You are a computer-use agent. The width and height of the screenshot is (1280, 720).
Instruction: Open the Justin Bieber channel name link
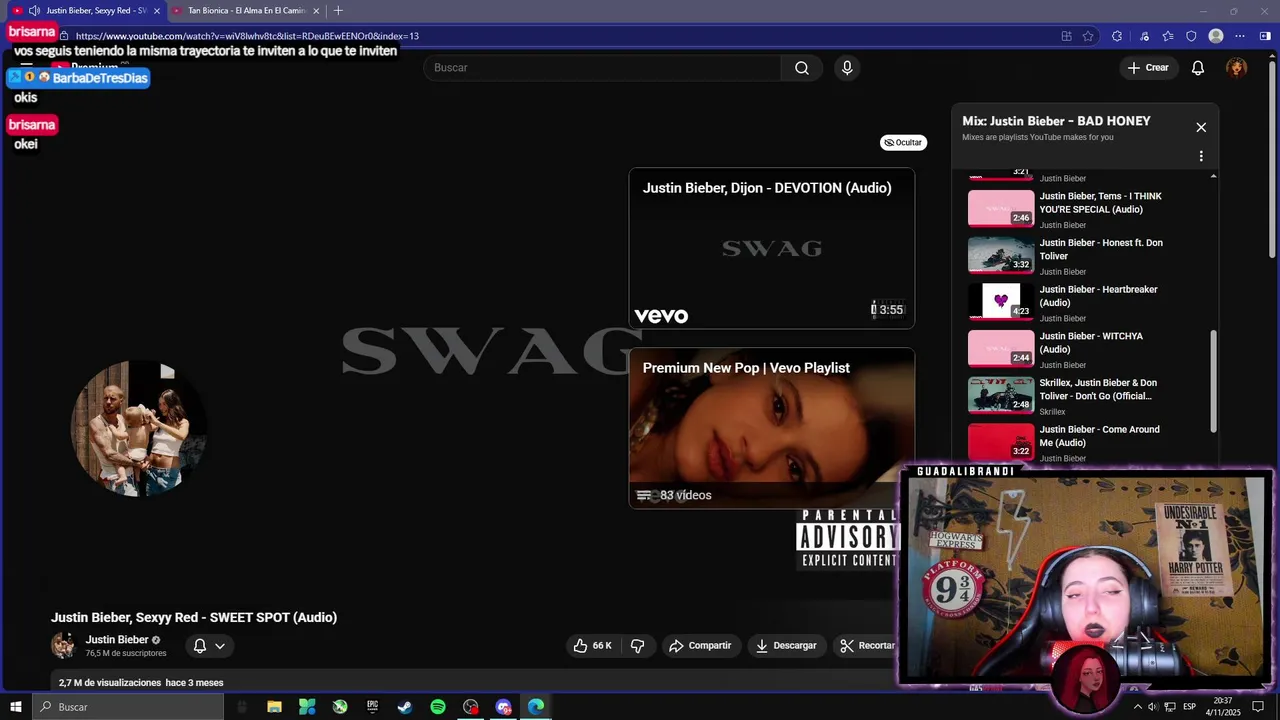(117, 640)
